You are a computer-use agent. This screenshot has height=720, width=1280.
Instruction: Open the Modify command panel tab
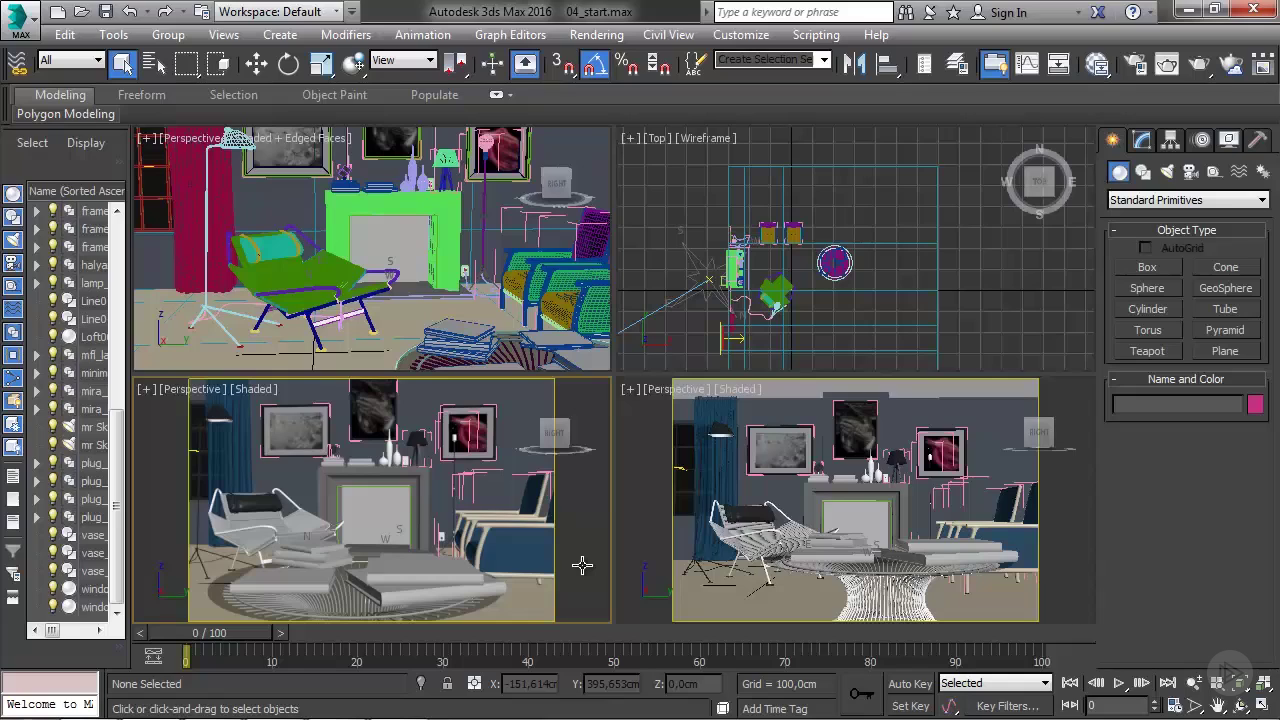click(x=1142, y=140)
